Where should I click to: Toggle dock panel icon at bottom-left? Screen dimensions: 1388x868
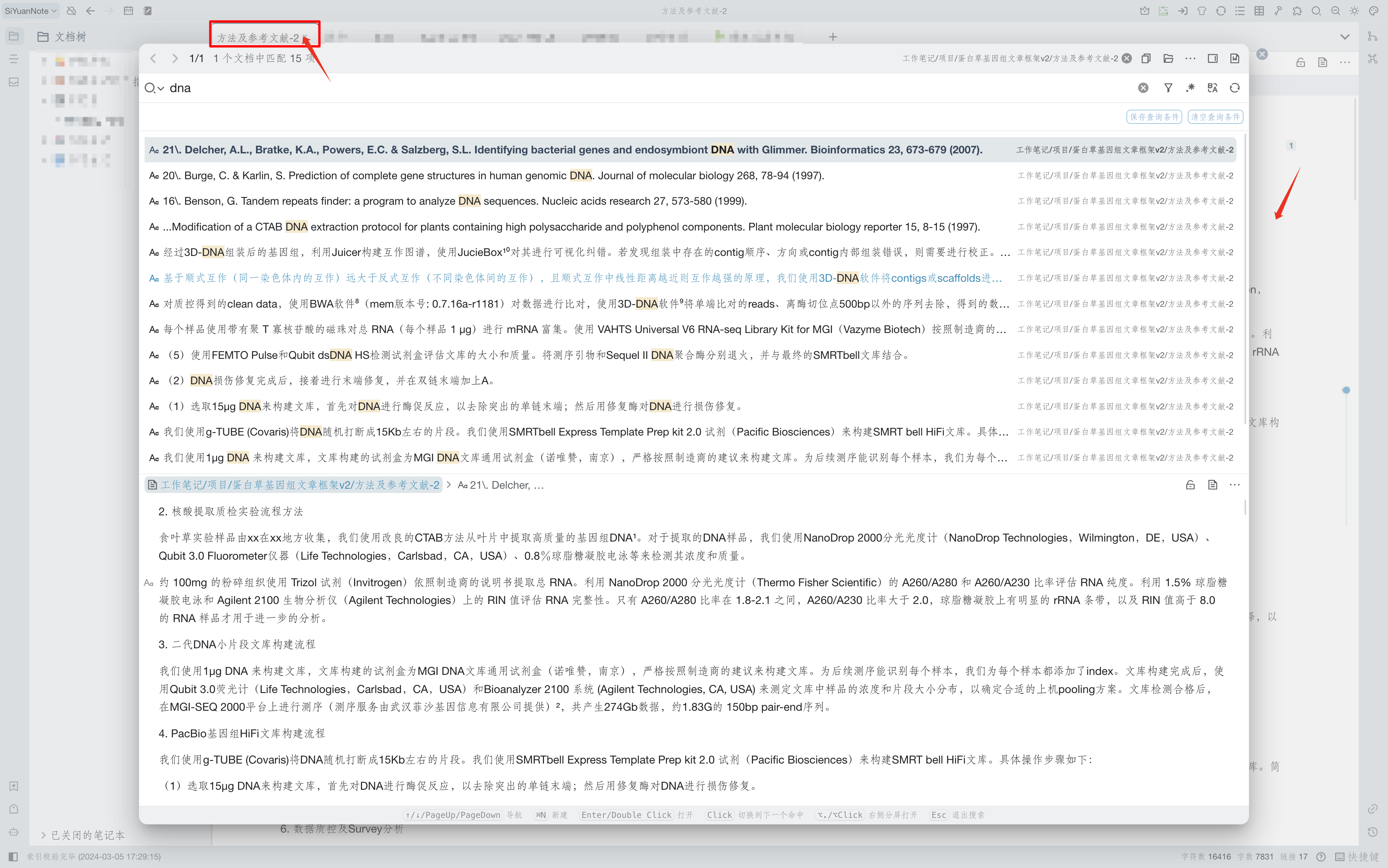pyautogui.click(x=14, y=856)
